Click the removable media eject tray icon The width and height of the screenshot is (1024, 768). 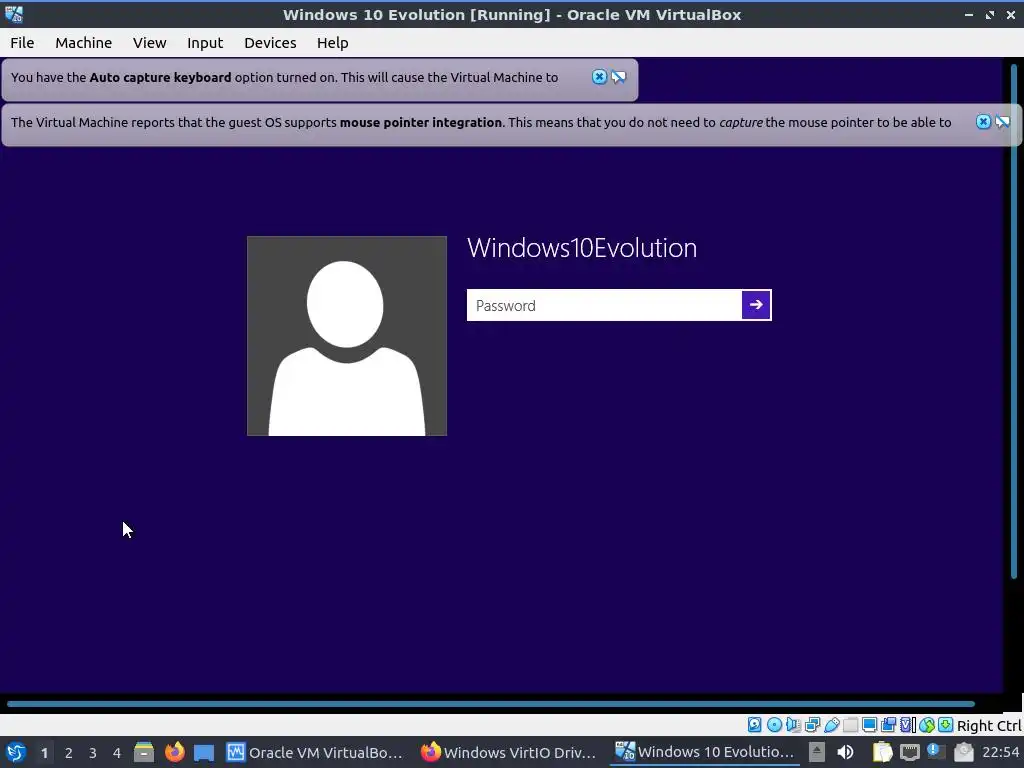pyautogui.click(x=817, y=752)
